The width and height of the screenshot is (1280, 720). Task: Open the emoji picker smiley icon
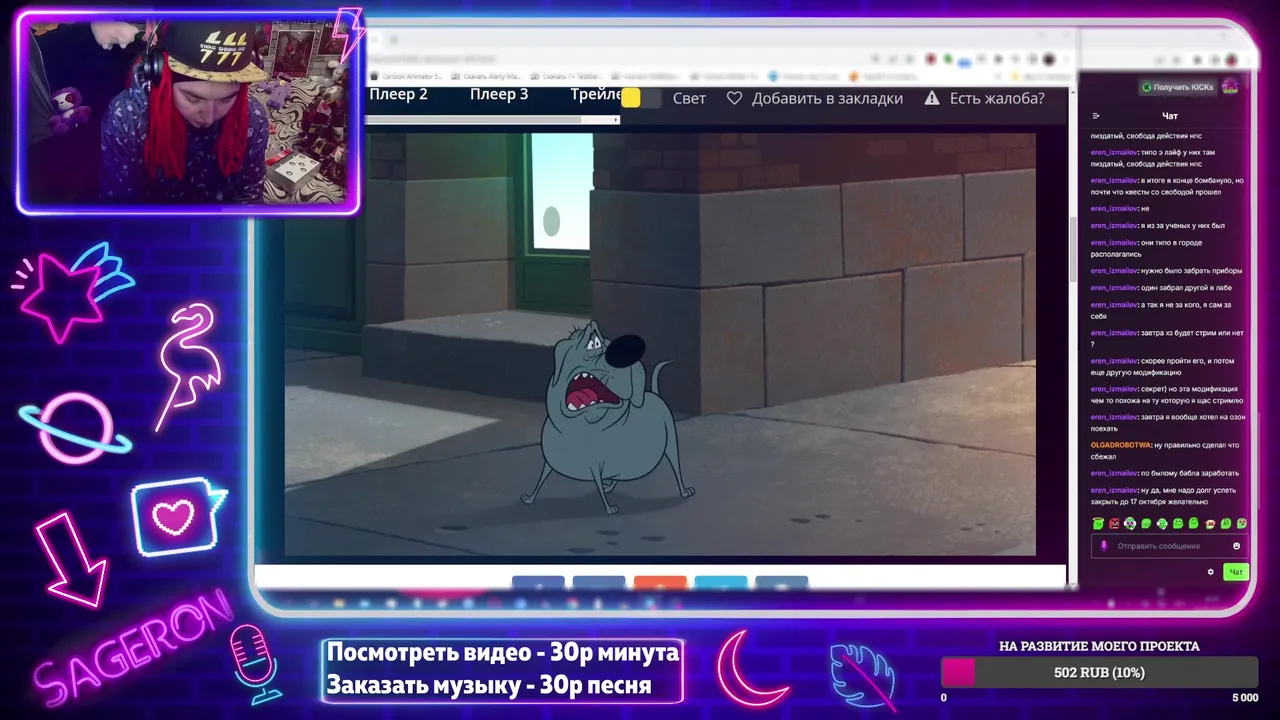[x=1236, y=546]
